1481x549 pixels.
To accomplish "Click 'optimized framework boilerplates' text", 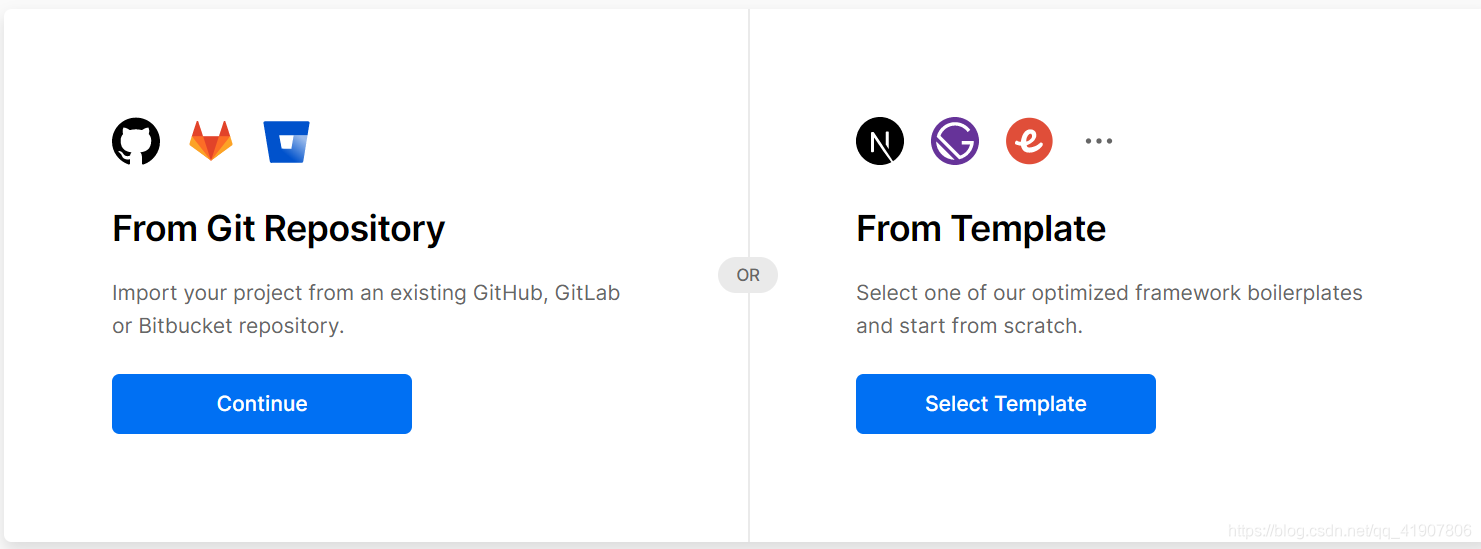I will coord(1197,294).
